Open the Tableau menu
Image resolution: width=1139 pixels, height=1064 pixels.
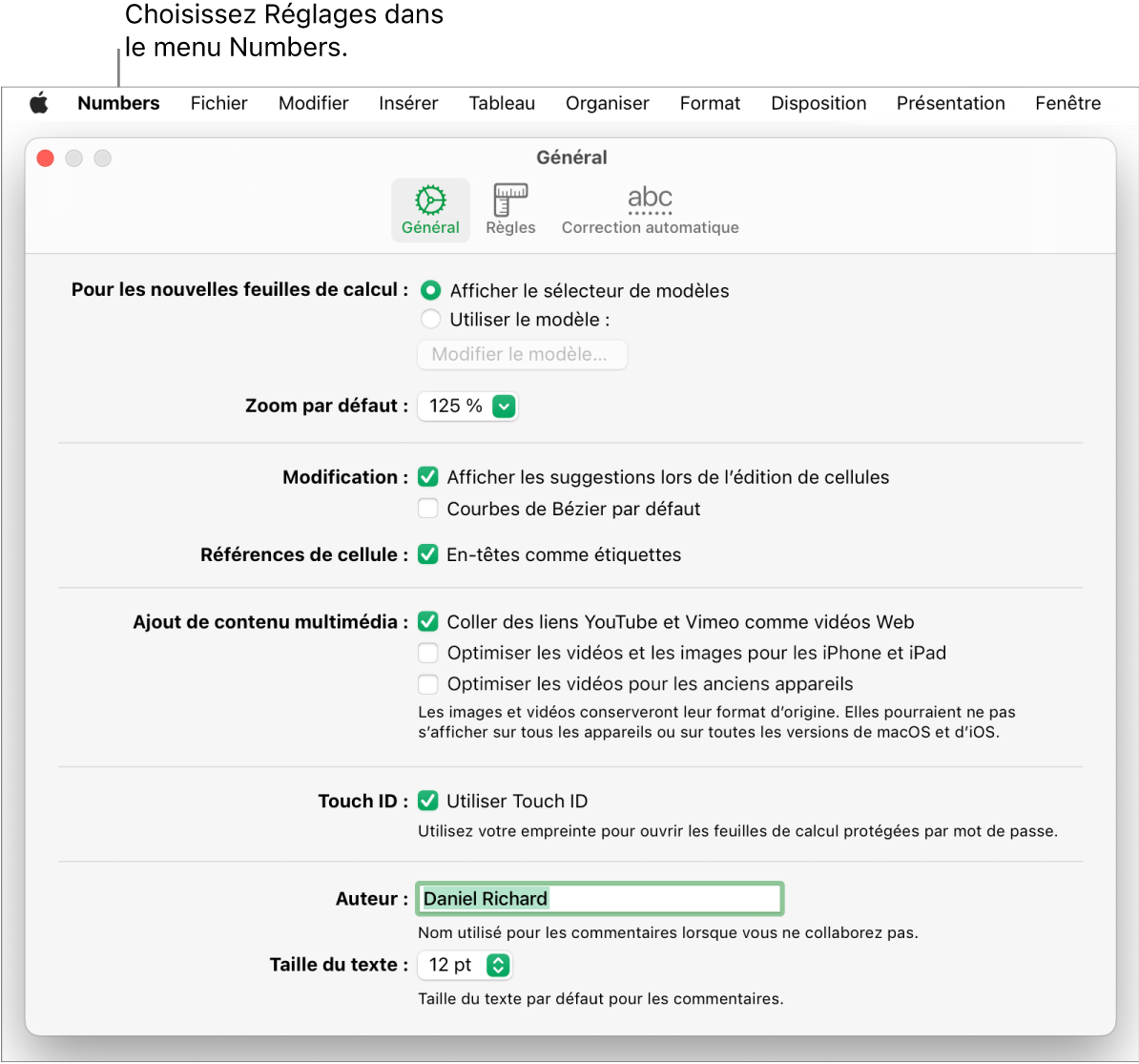tap(502, 103)
